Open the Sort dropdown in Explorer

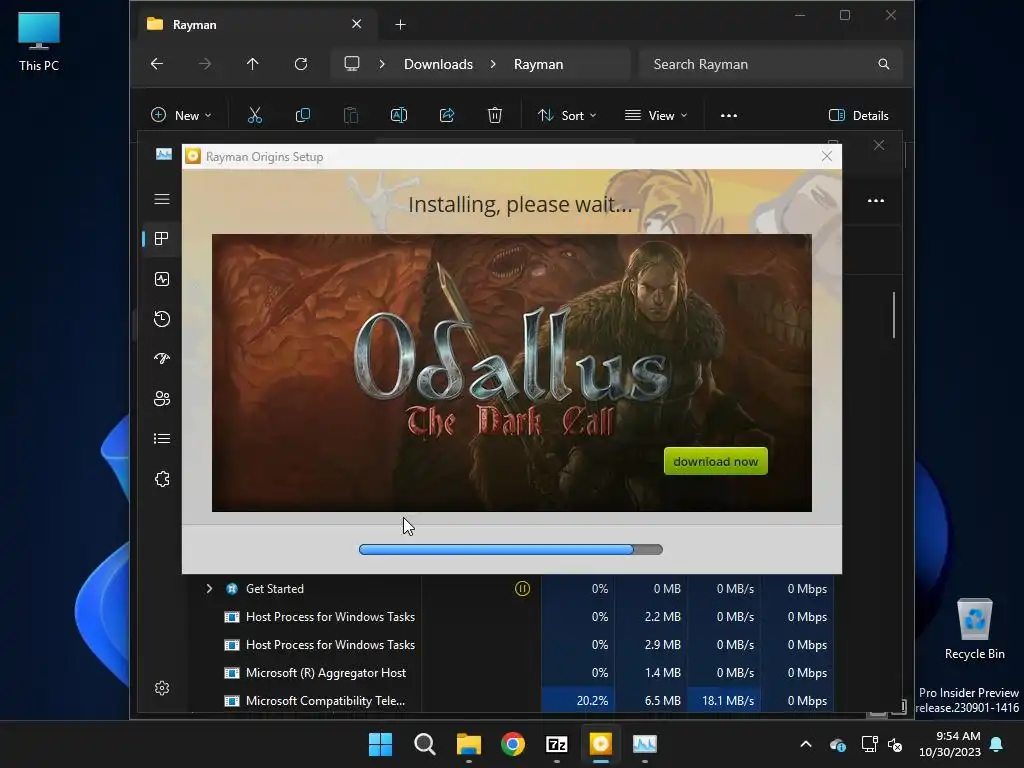click(x=567, y=116)
